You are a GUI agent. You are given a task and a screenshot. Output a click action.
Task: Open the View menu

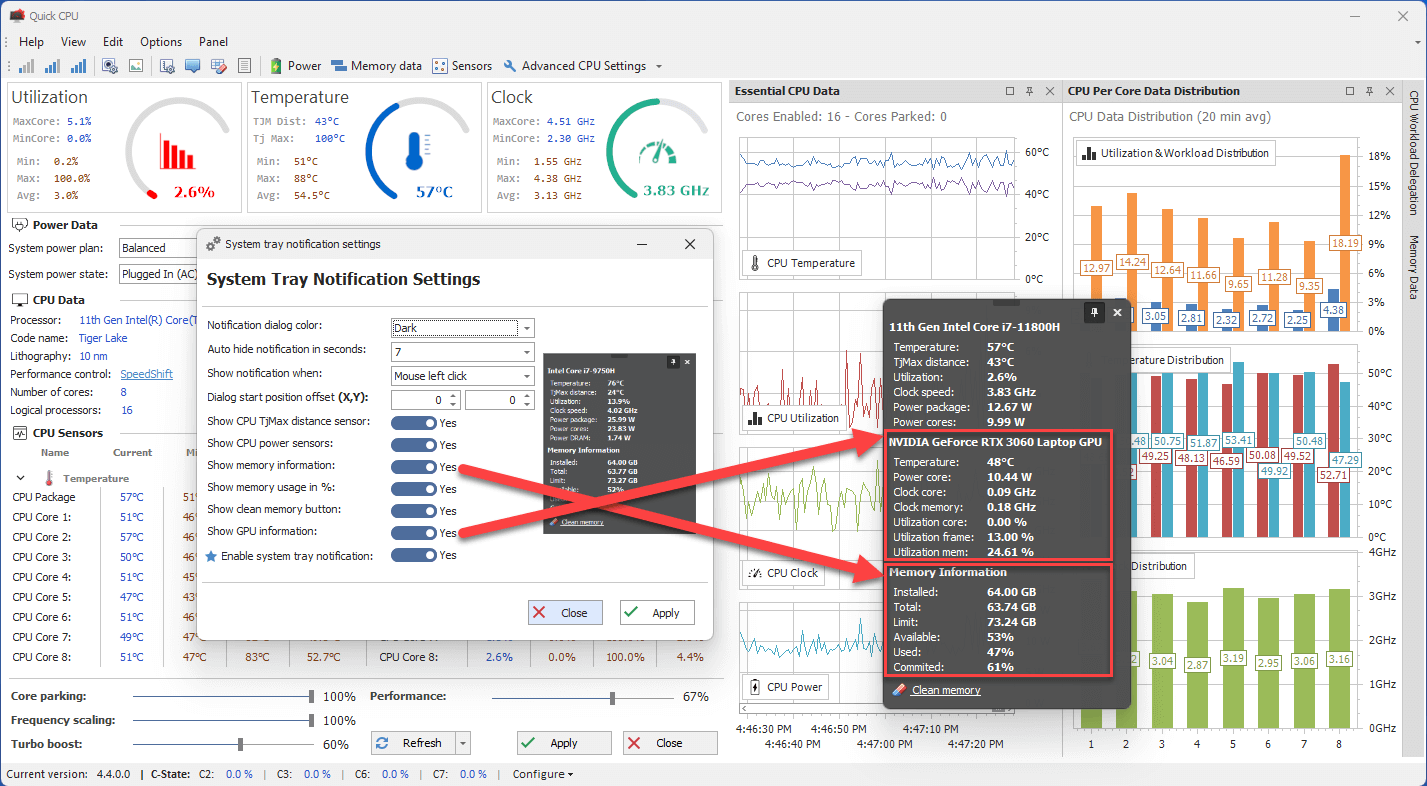[x=73, y=42]
